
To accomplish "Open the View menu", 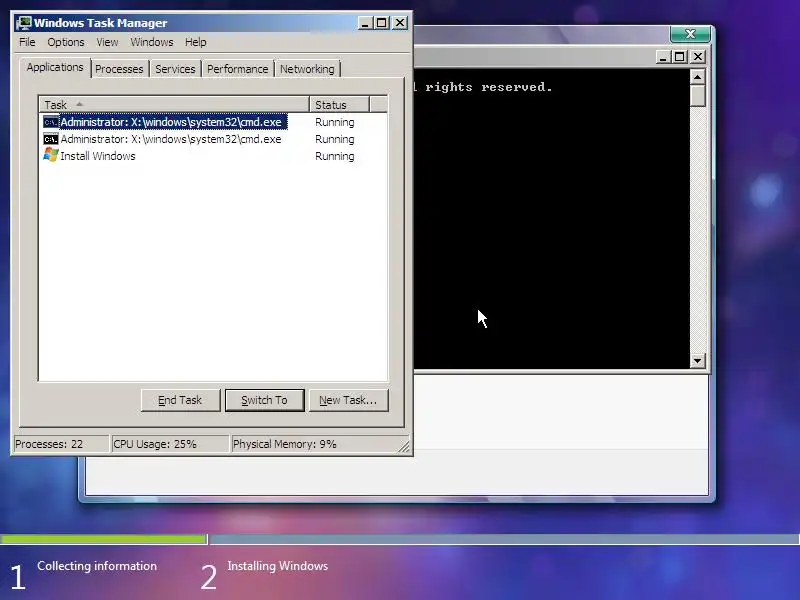I will (x=107, y=42).
